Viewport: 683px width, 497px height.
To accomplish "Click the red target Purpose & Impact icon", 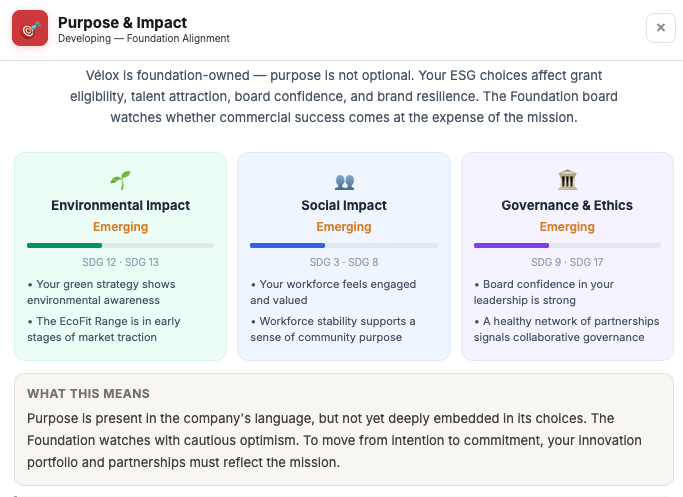I will coord(30,29).
